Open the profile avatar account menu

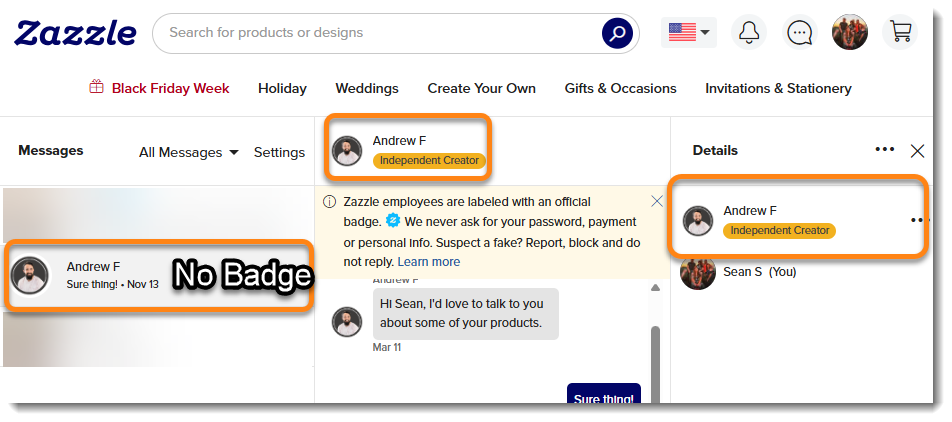pyautogui.click(x=850, y=32)
